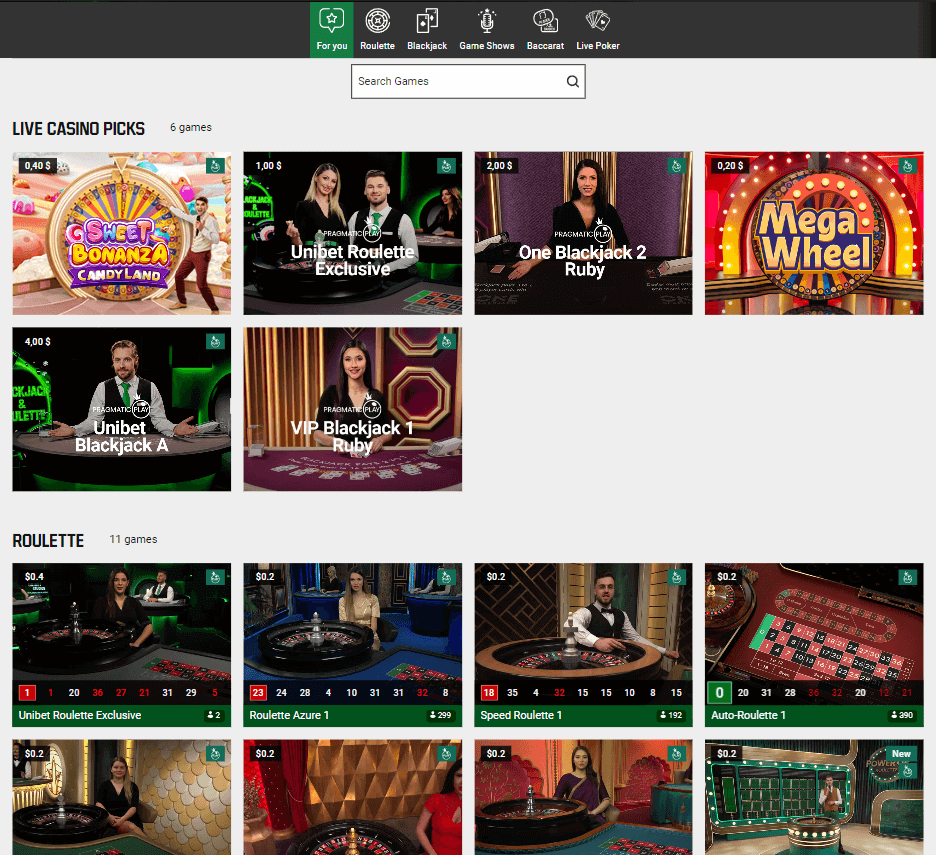
Task: Click the provider badge on One Blackjack 2 Ruby
Action: [677, 166]
